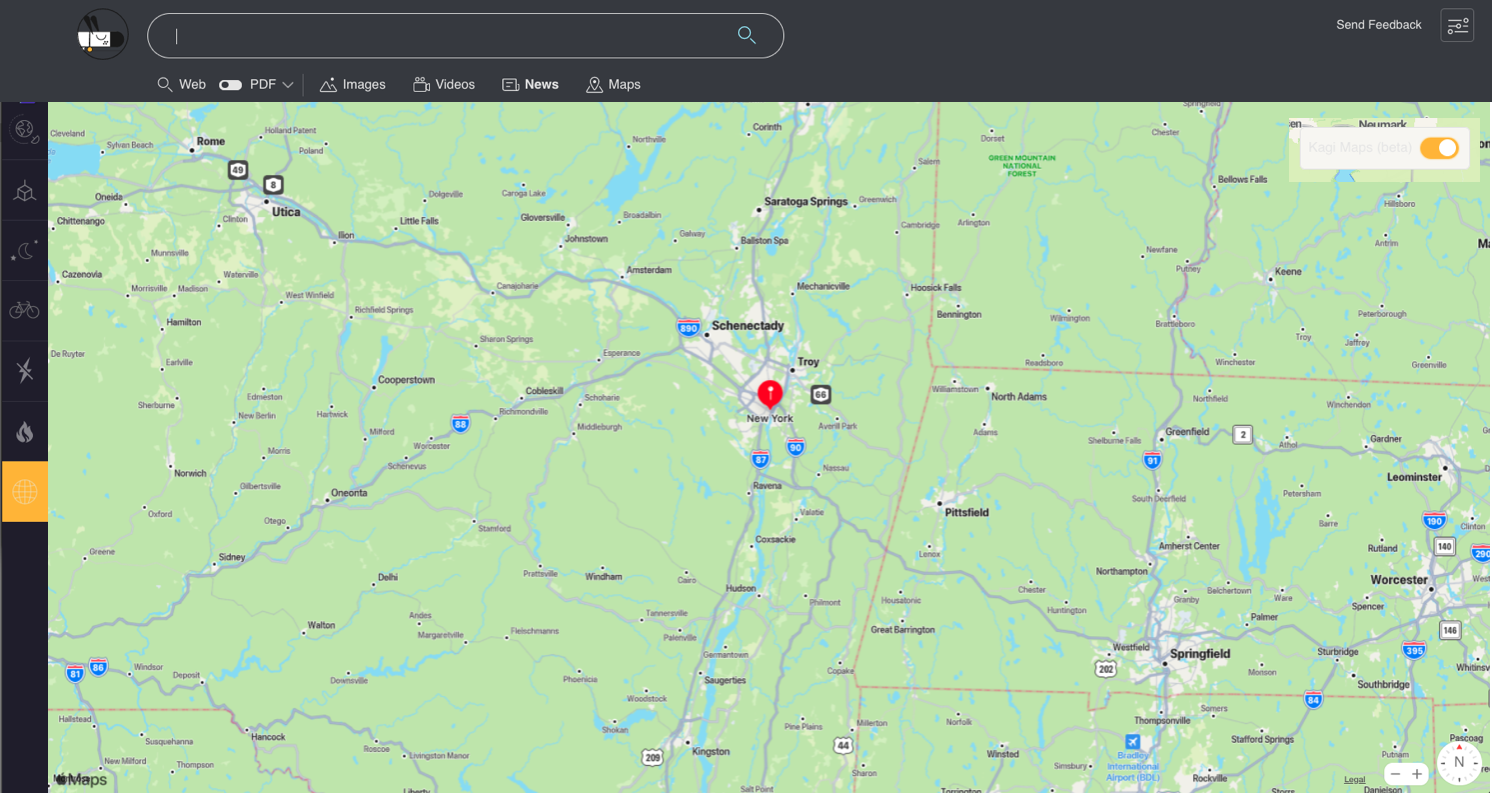1492x793 pixels.
Task: Select the cube icon in the left sidebar
Action: [25, 191]
